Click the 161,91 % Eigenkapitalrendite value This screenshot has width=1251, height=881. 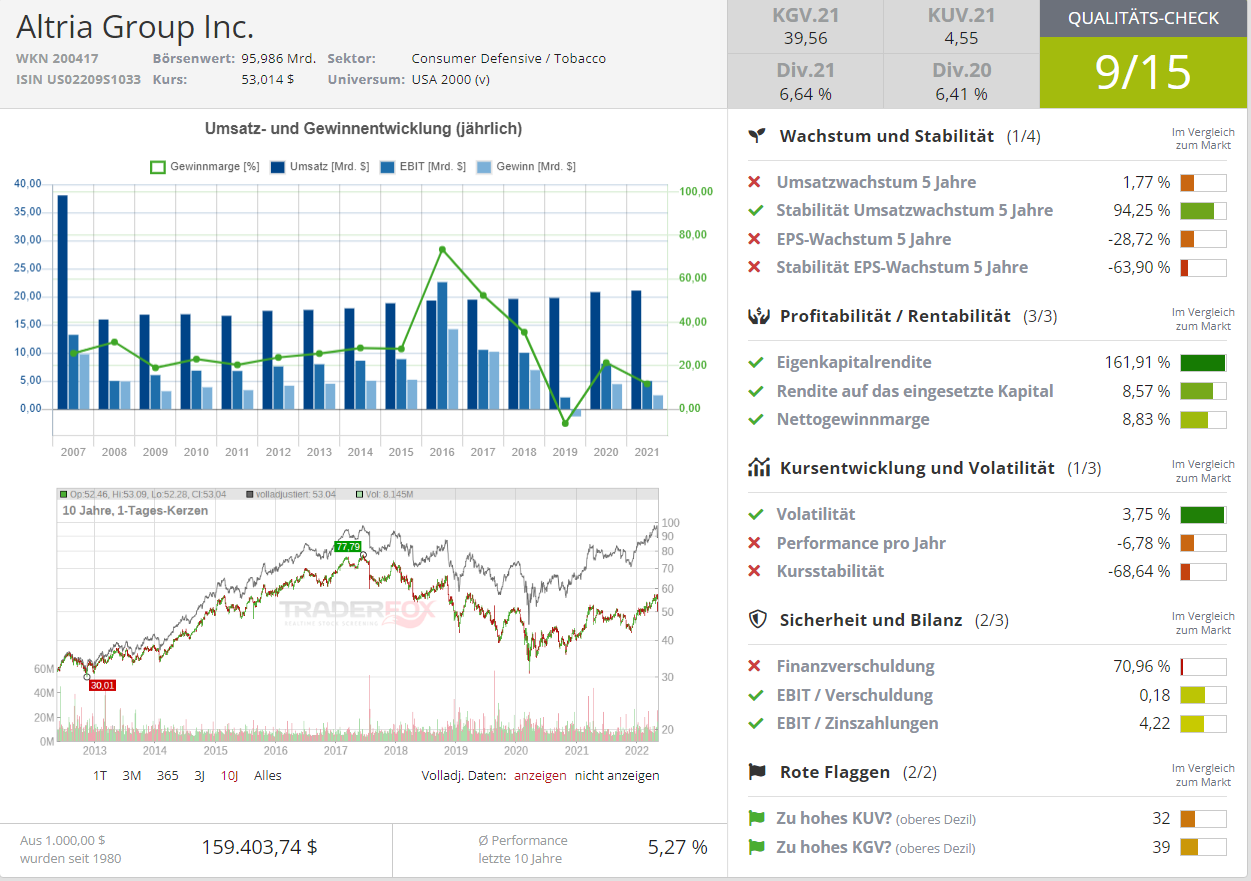coord(1137,362)
